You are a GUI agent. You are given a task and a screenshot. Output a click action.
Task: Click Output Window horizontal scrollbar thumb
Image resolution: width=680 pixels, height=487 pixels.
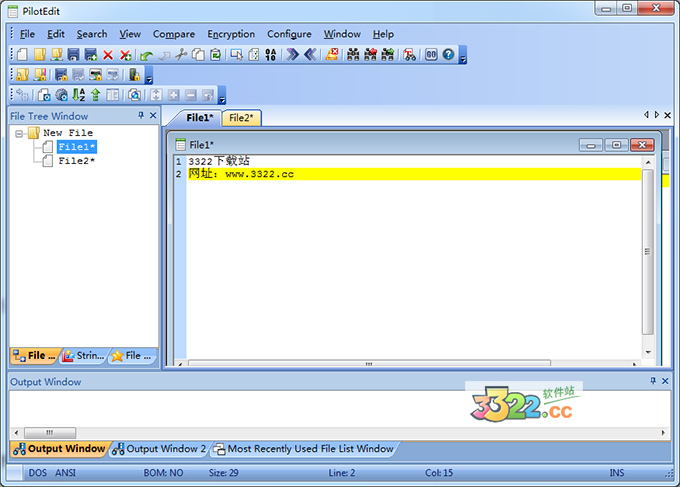(x=50, y=432)
